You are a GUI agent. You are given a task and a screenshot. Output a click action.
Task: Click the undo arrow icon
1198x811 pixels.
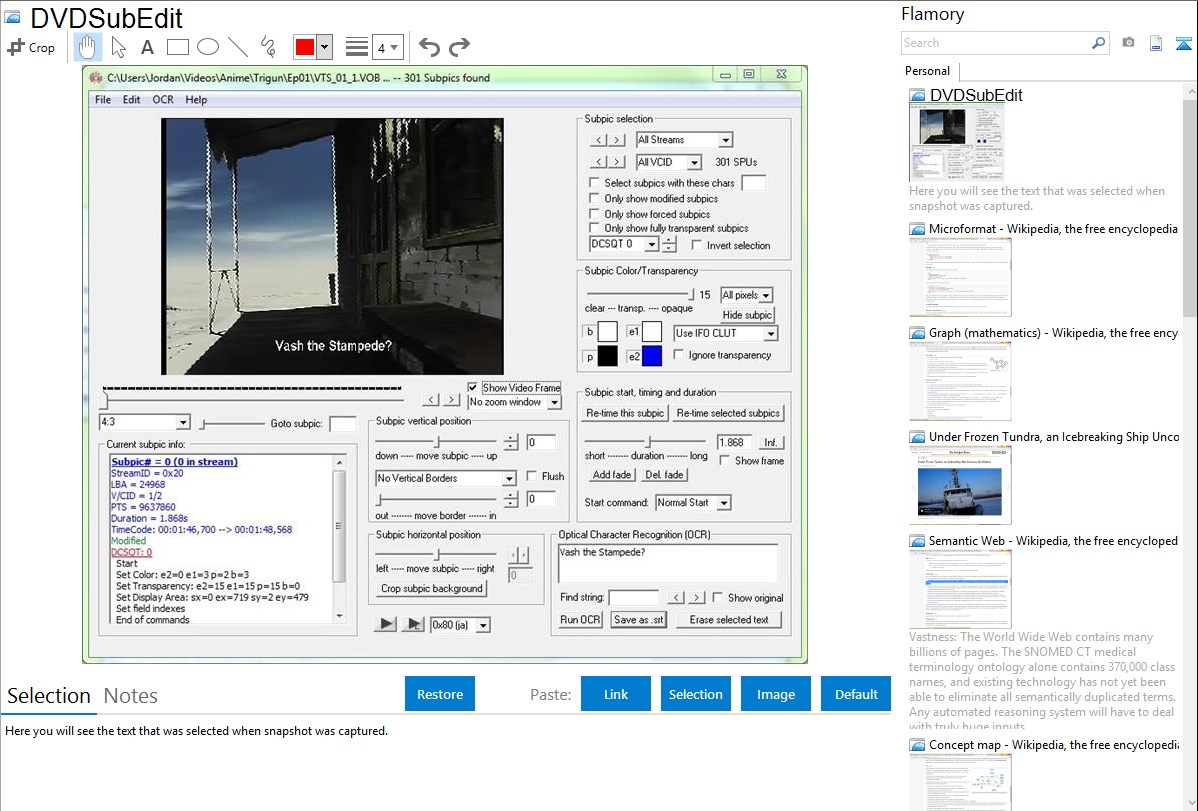tap(429, 47)
